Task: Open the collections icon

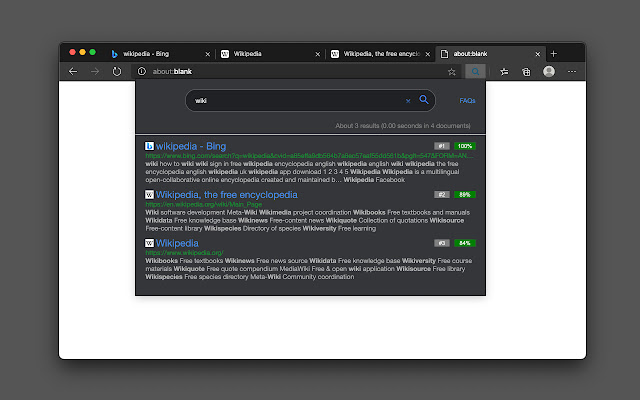Action: click(x=527, y=72)
